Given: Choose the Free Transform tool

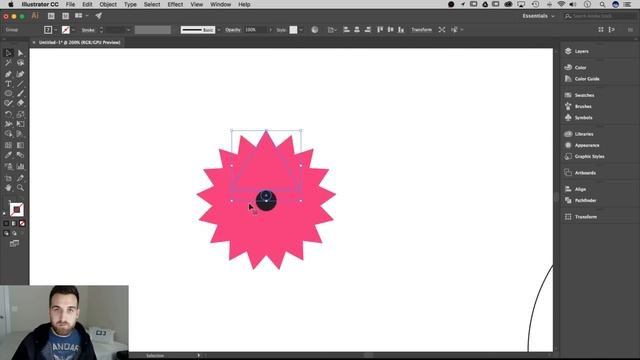Looking at the screenshot, I should [x=20, y=124].
